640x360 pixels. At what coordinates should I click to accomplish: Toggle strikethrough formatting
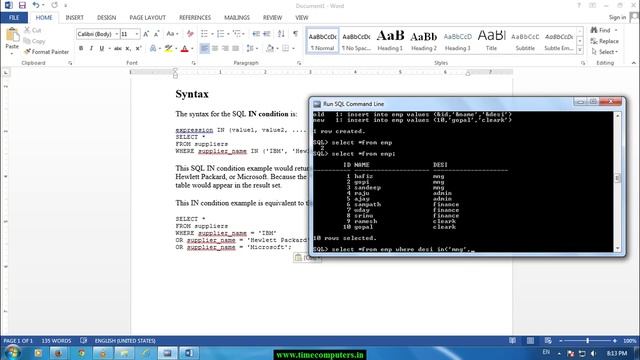pyautogui.click(x=118, y=48)
